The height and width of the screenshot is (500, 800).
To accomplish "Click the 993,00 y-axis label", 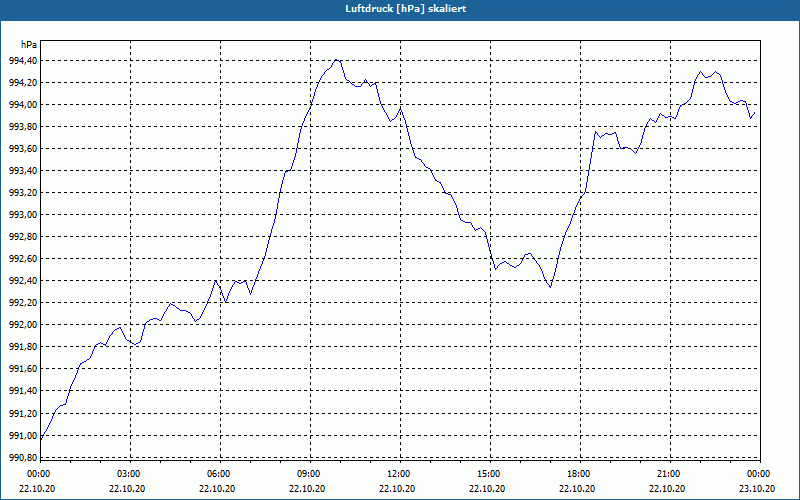I will (x=23, y=215).
